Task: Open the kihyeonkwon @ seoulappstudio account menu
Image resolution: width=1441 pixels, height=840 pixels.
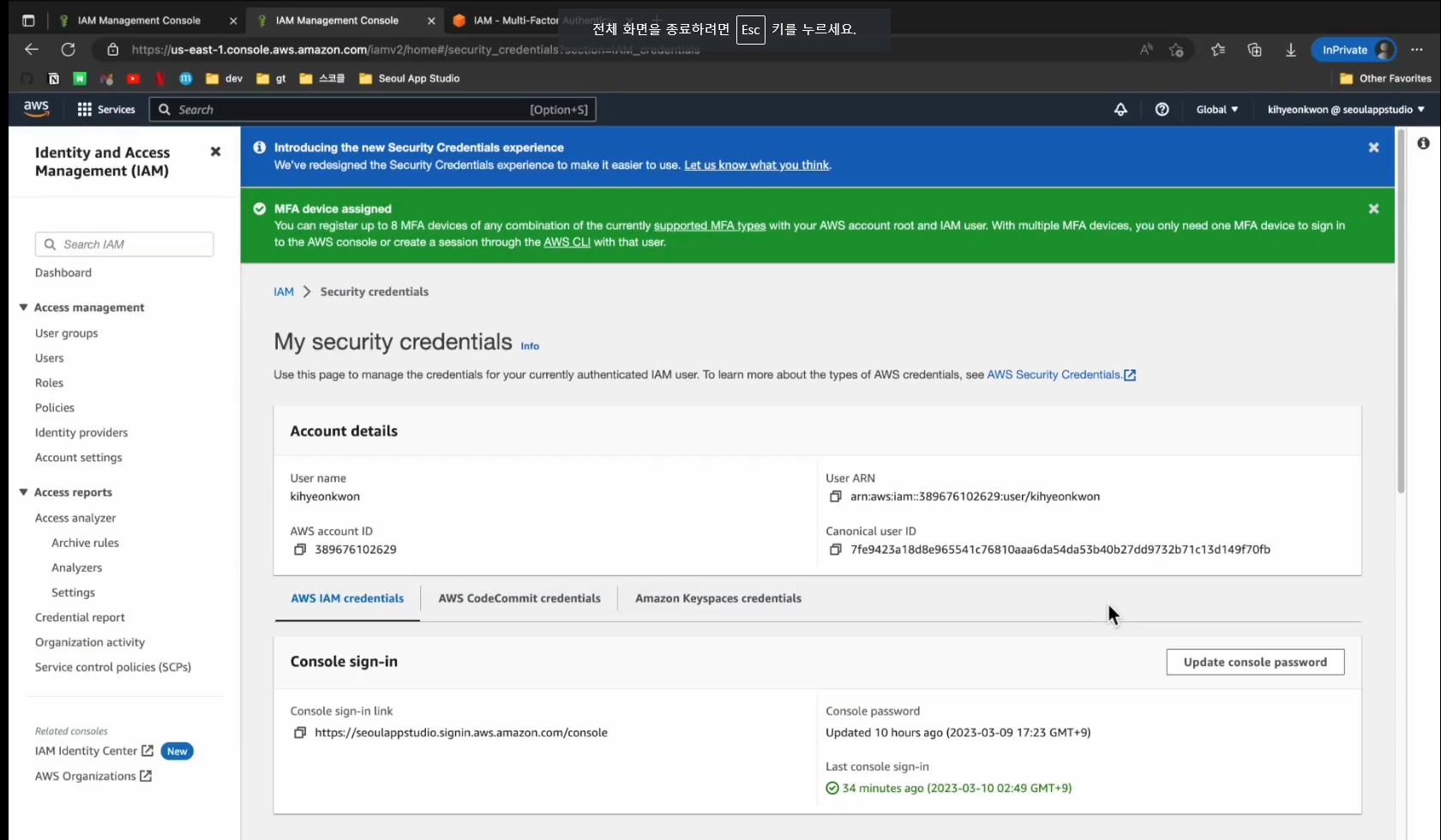Action: [1346, 110]
